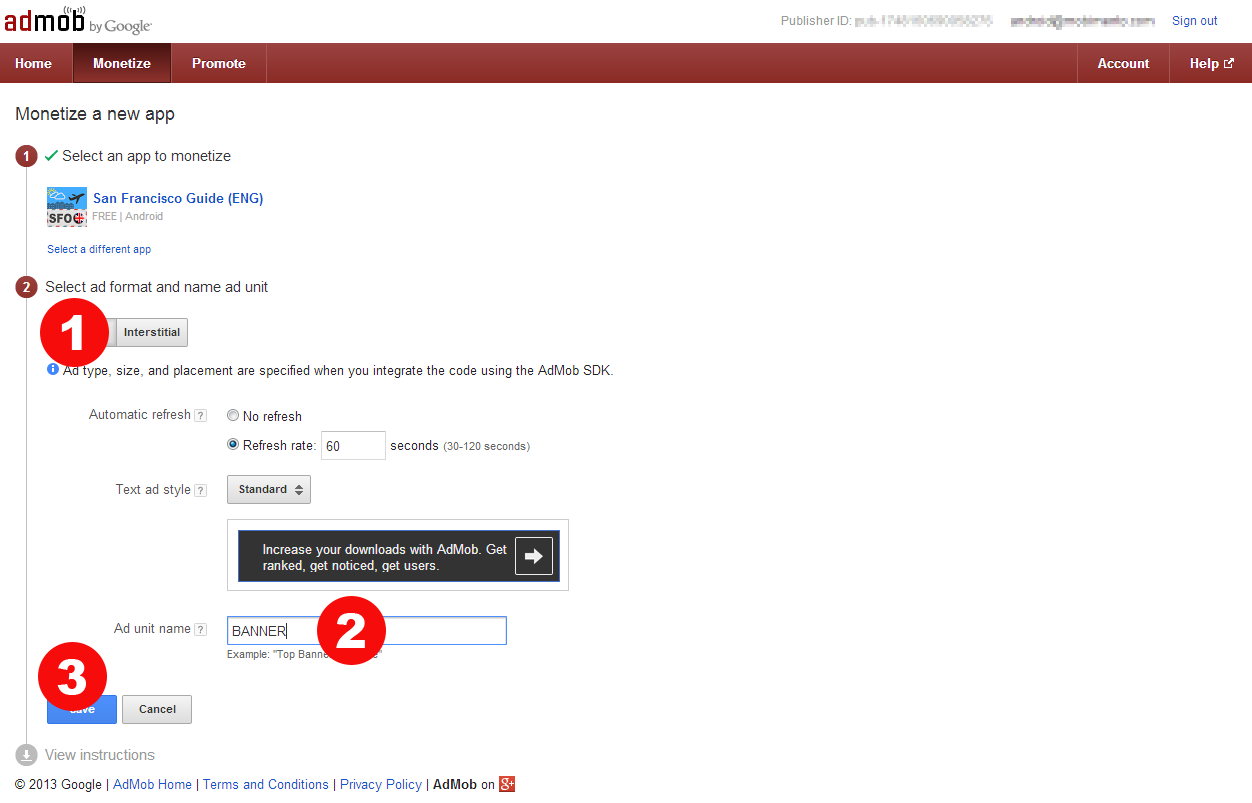Open the Standard text ad style dropdown
Viewport: 1252px width, 803px height.
click(269, 489)
